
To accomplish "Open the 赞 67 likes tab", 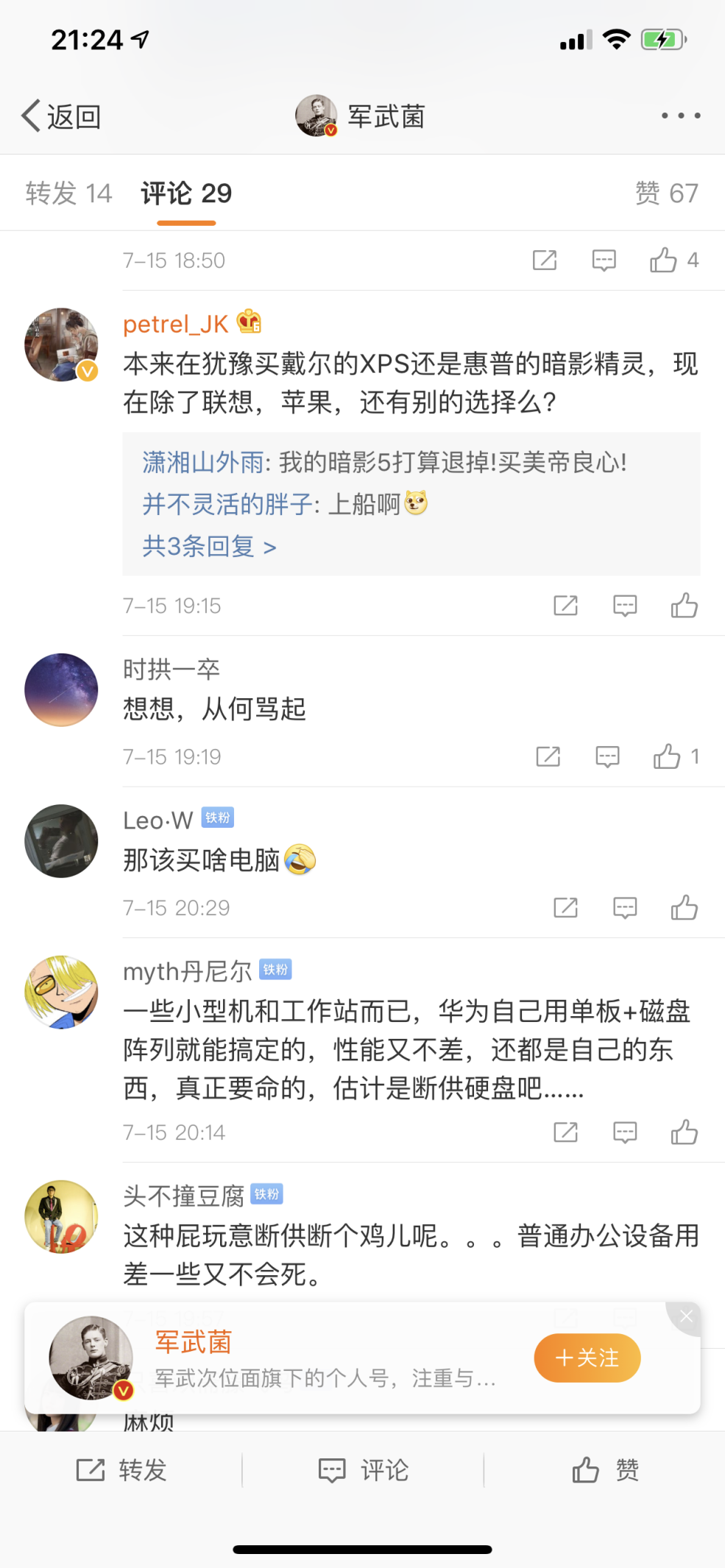I will 666,194.
